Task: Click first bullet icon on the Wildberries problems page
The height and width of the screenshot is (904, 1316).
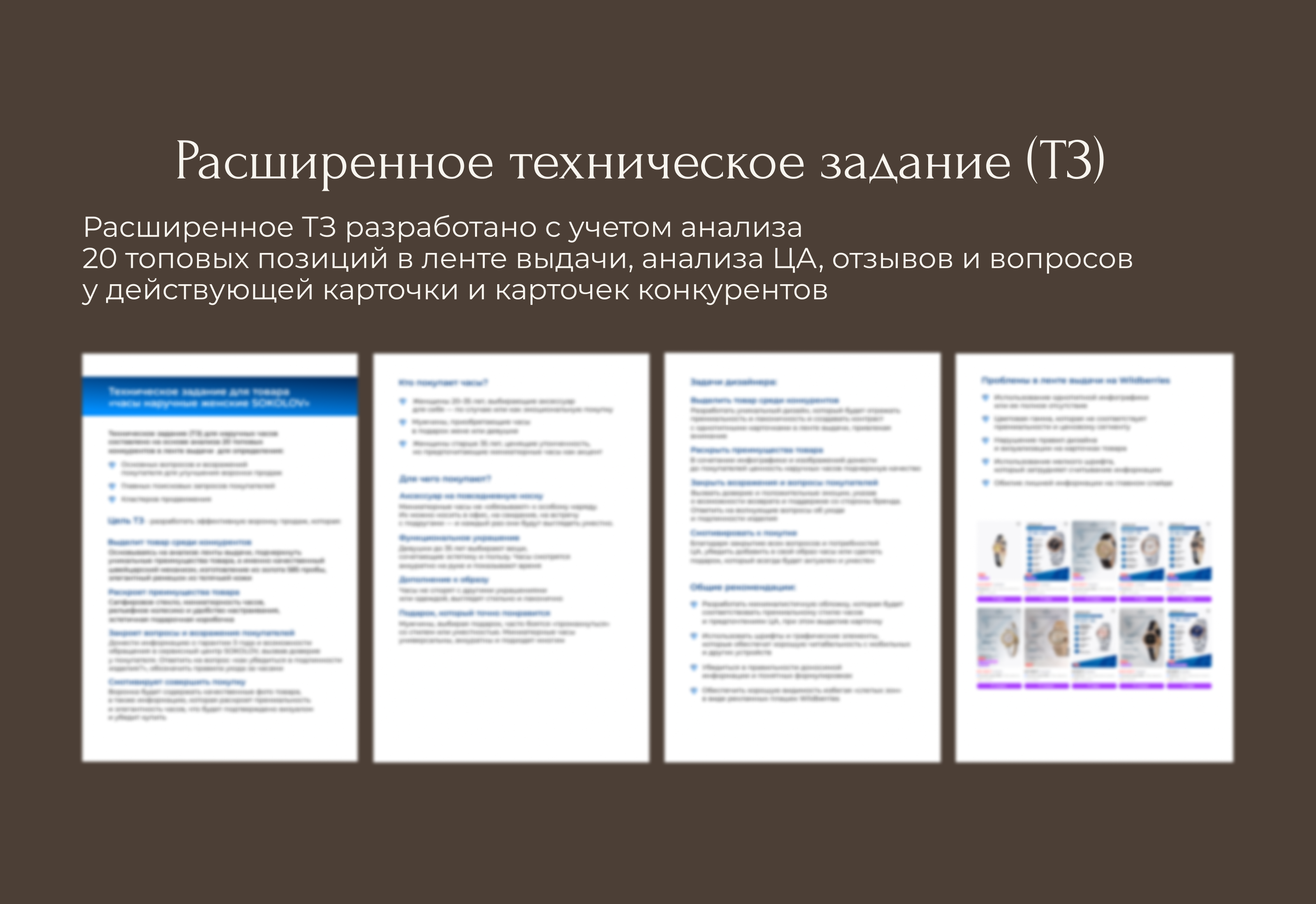Action: click(x=985, y=398)
